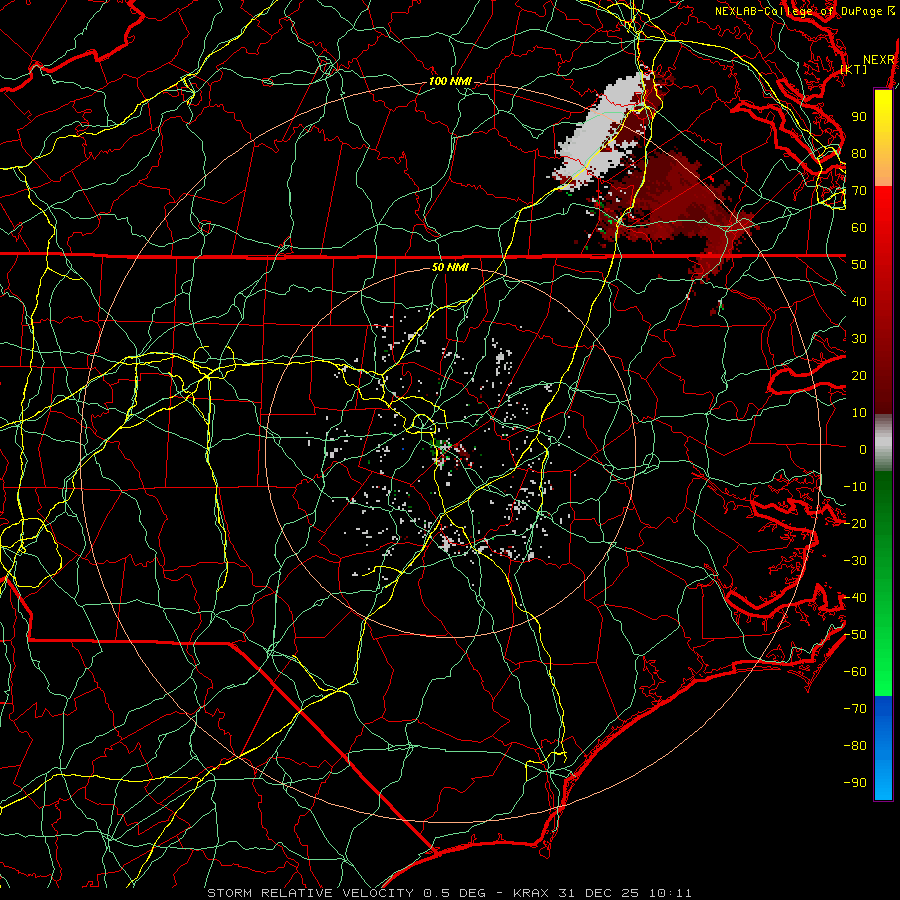The image size is (900, 900).
Task: Click the -50 value on velocity scale
Action: click(855, 635)
